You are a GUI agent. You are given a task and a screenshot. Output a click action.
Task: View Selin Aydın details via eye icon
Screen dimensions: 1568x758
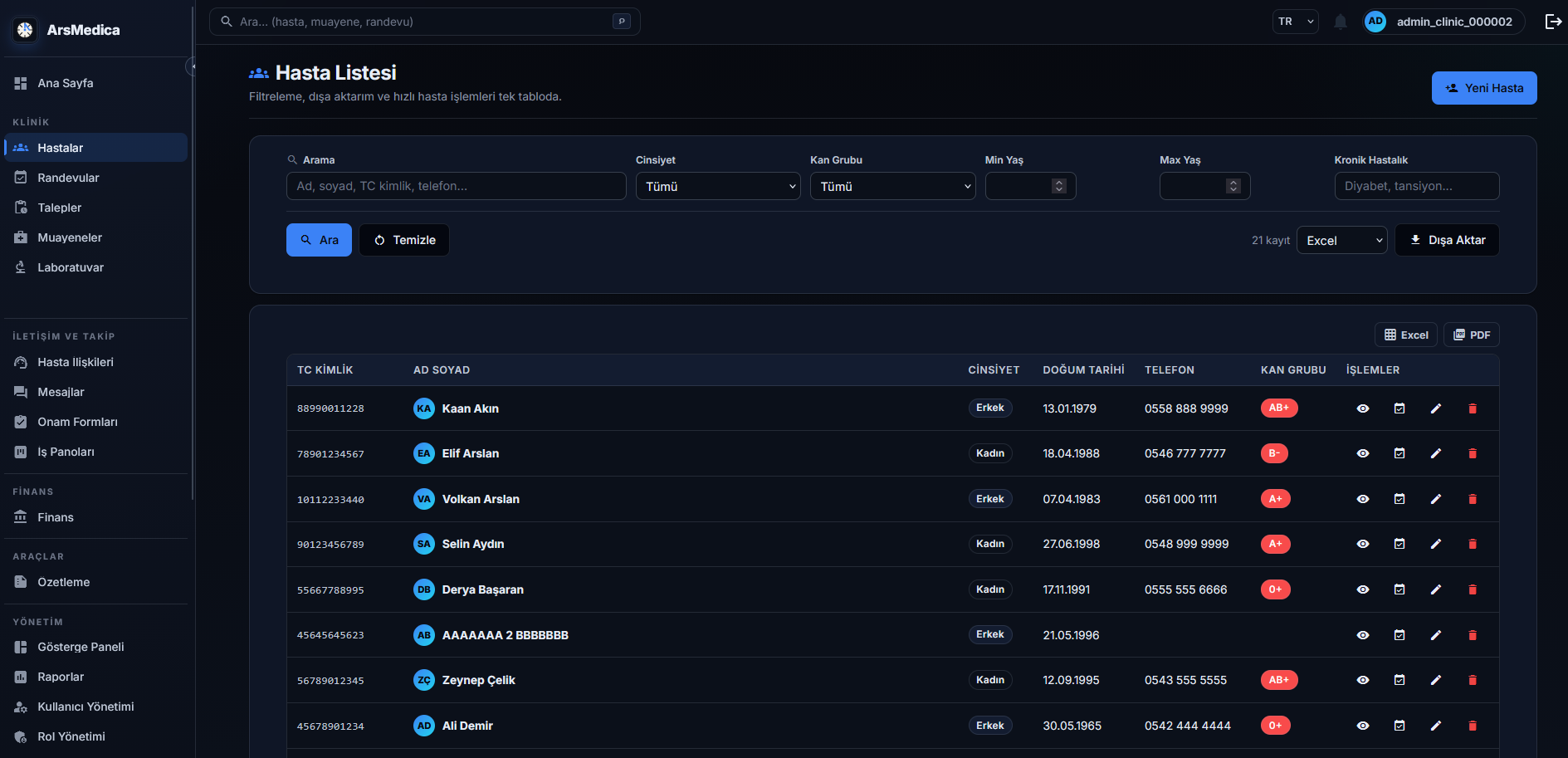coord(1363,544)
